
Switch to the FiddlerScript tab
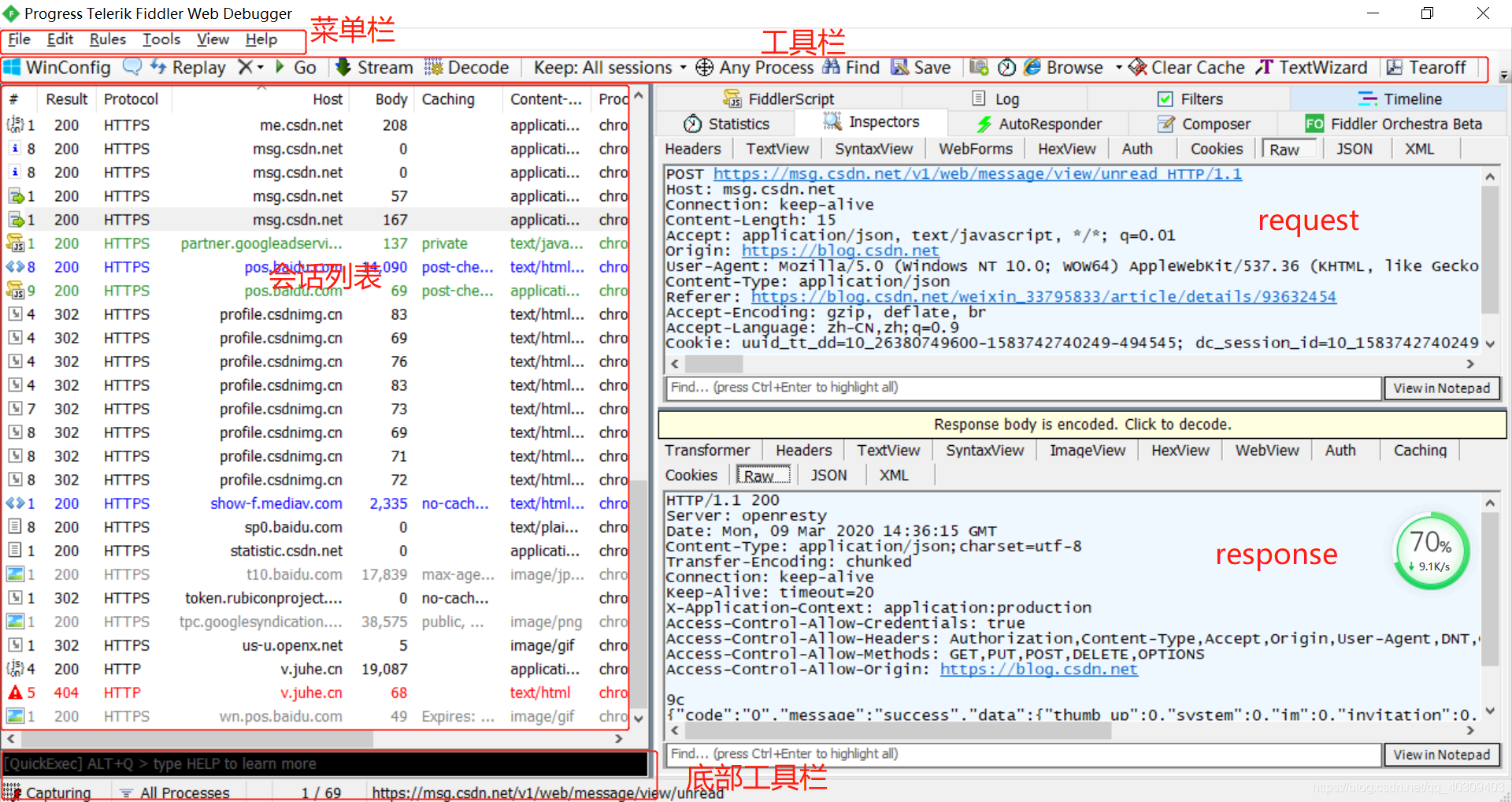[x=779, y=98]
